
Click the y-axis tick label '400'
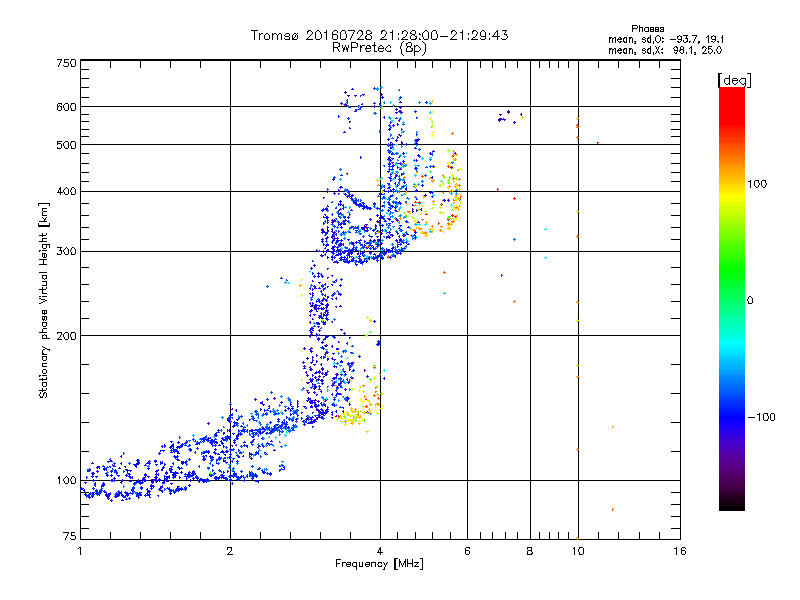(67, 192)
